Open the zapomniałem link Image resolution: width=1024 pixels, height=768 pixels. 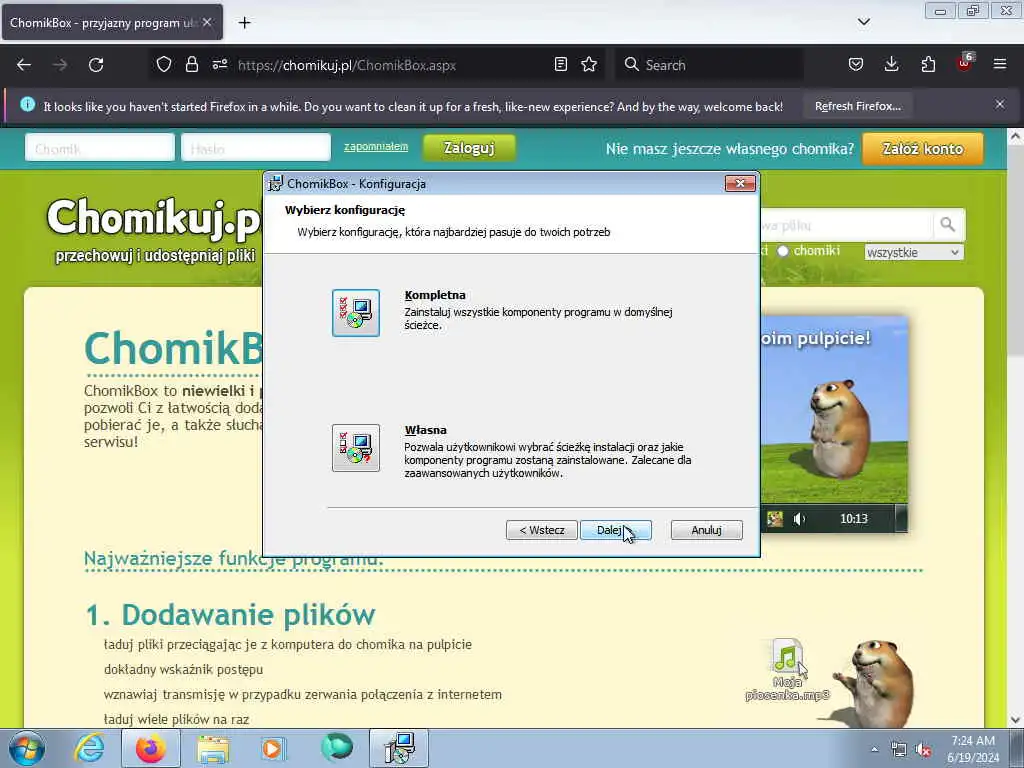(376, 146)
